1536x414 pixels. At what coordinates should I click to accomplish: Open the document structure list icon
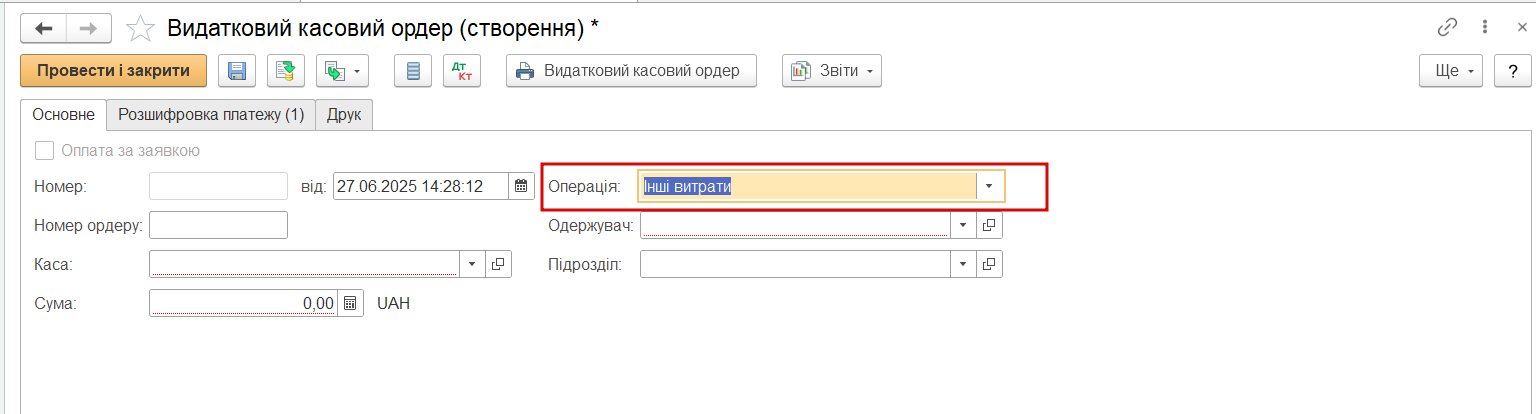point(413,71)
